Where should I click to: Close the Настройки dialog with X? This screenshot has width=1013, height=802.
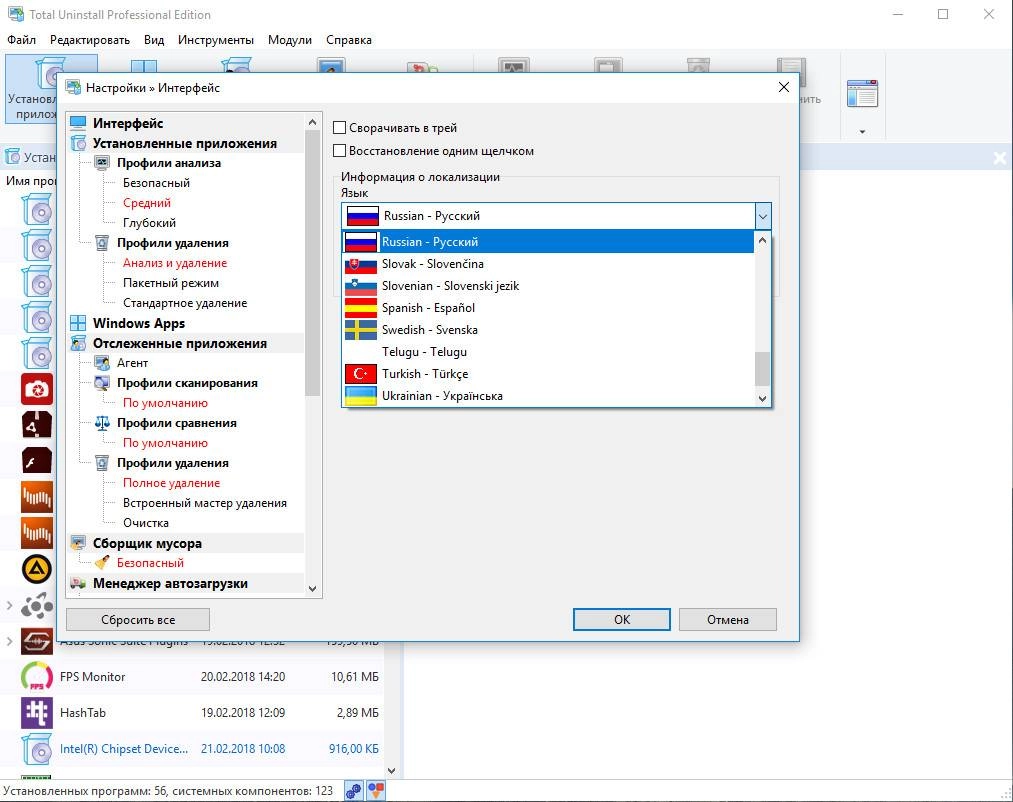pyautogui.click(x=784, y=87)
